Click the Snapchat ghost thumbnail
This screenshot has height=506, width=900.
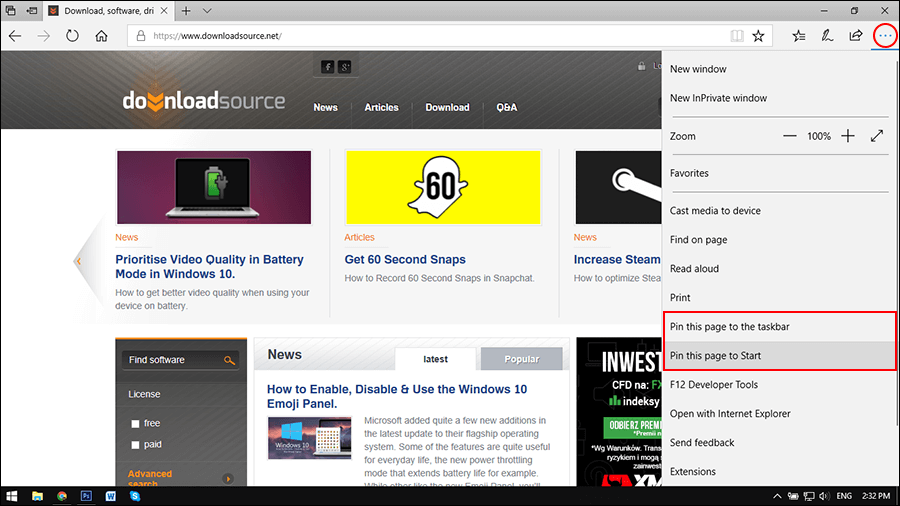(443, 188)
